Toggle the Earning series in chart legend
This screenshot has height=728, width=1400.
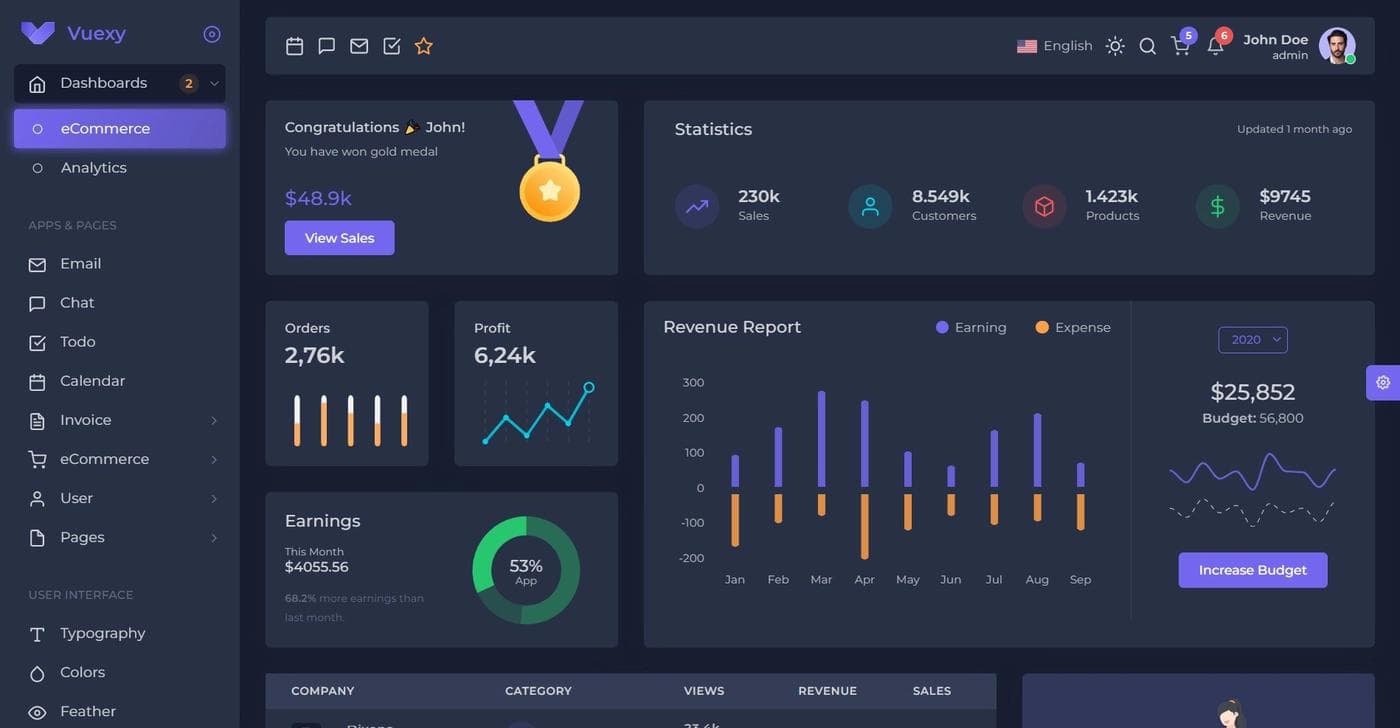tap(971, 328)
